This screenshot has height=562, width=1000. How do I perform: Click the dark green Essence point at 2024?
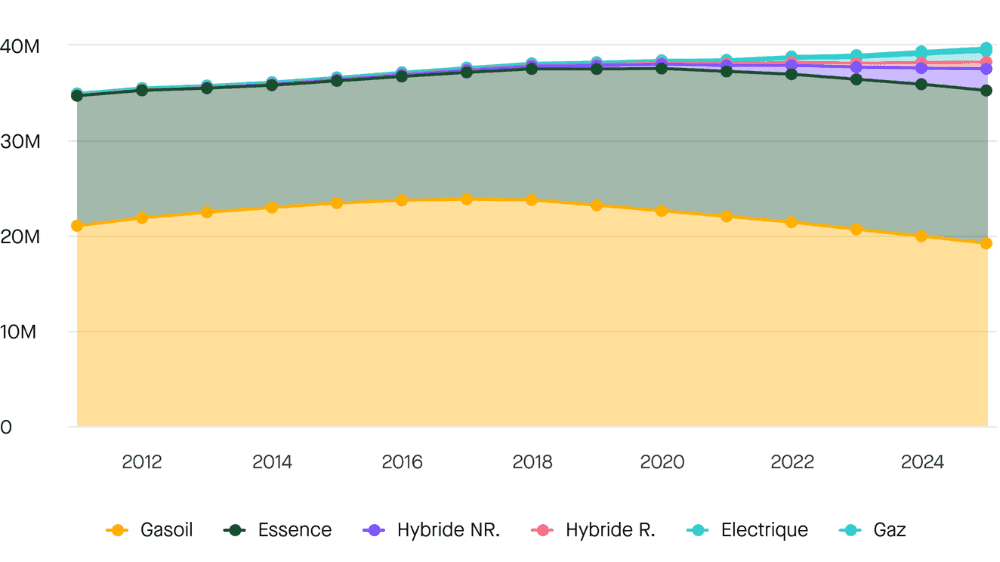click(x=921, y=84)
